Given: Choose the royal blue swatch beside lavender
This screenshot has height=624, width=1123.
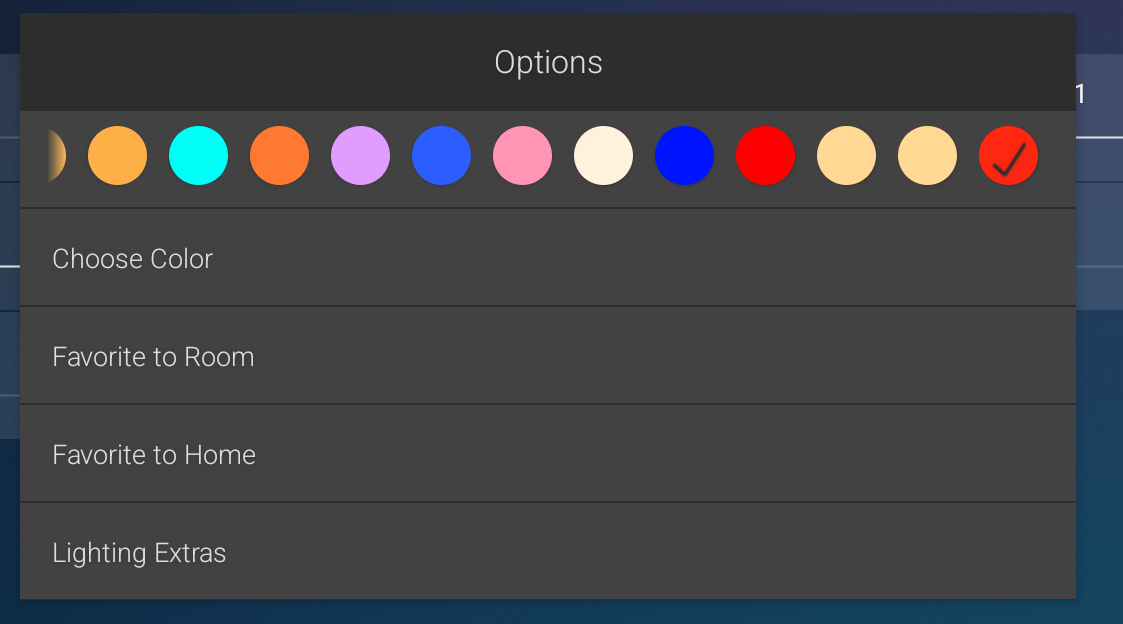Looking at the screenshot, I should point(441,156).
